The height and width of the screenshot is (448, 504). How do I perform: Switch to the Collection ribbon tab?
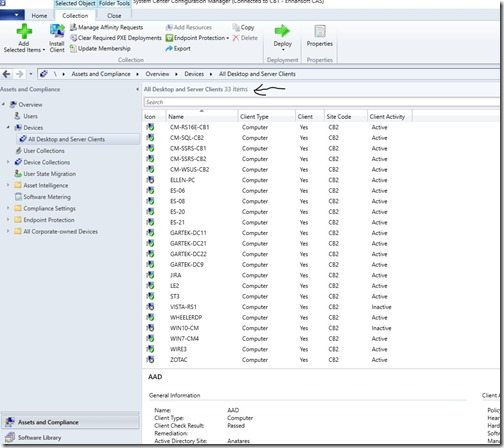pos(75,16)
